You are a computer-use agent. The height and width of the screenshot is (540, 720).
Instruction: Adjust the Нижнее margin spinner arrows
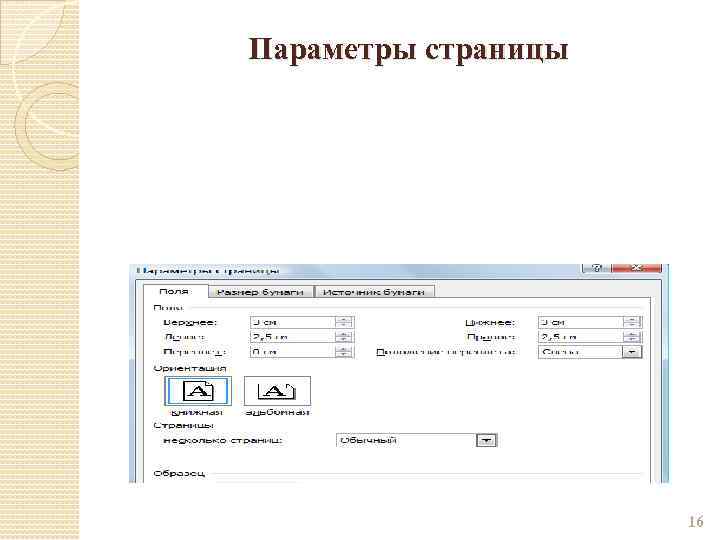pyautogui.click(x=632, y=322)
